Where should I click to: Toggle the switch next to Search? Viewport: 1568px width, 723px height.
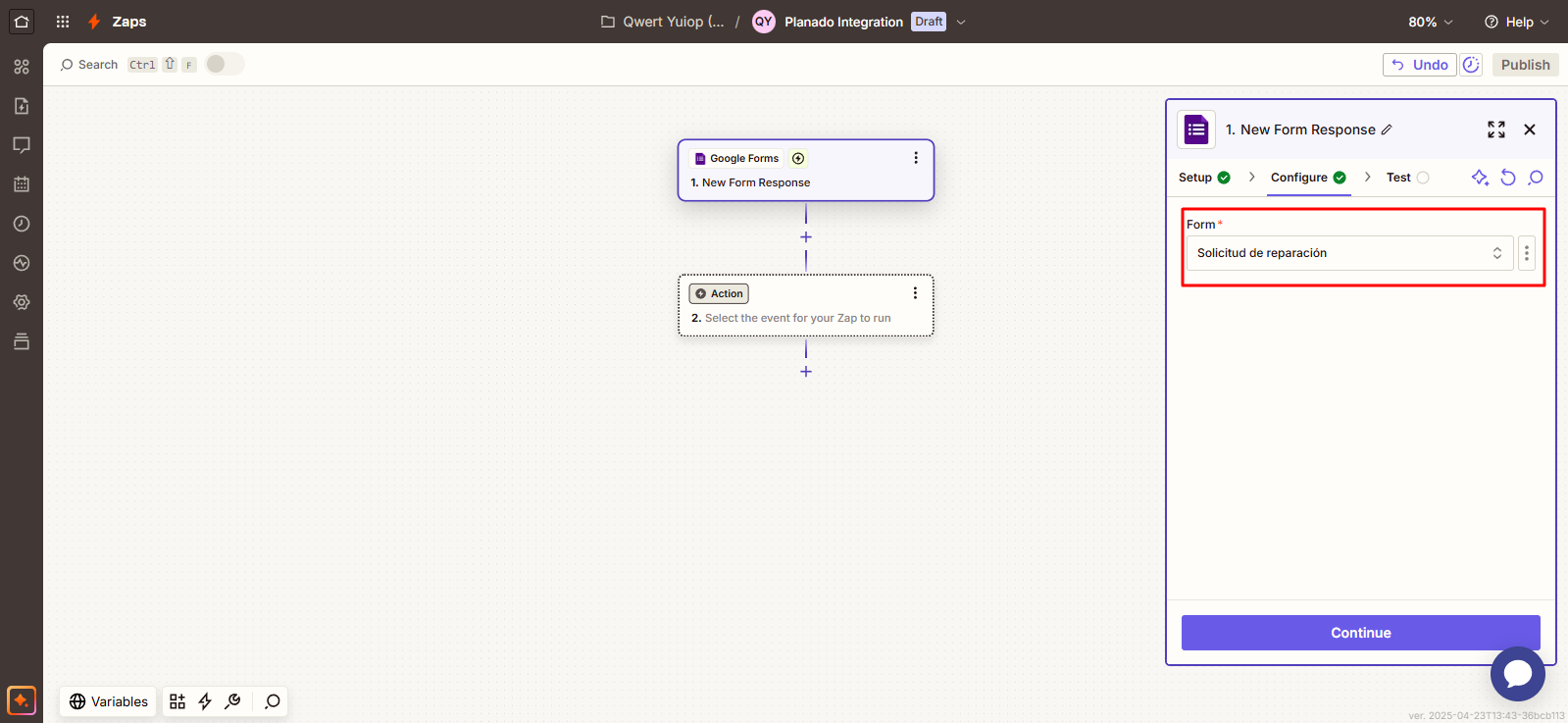point(225,64)
